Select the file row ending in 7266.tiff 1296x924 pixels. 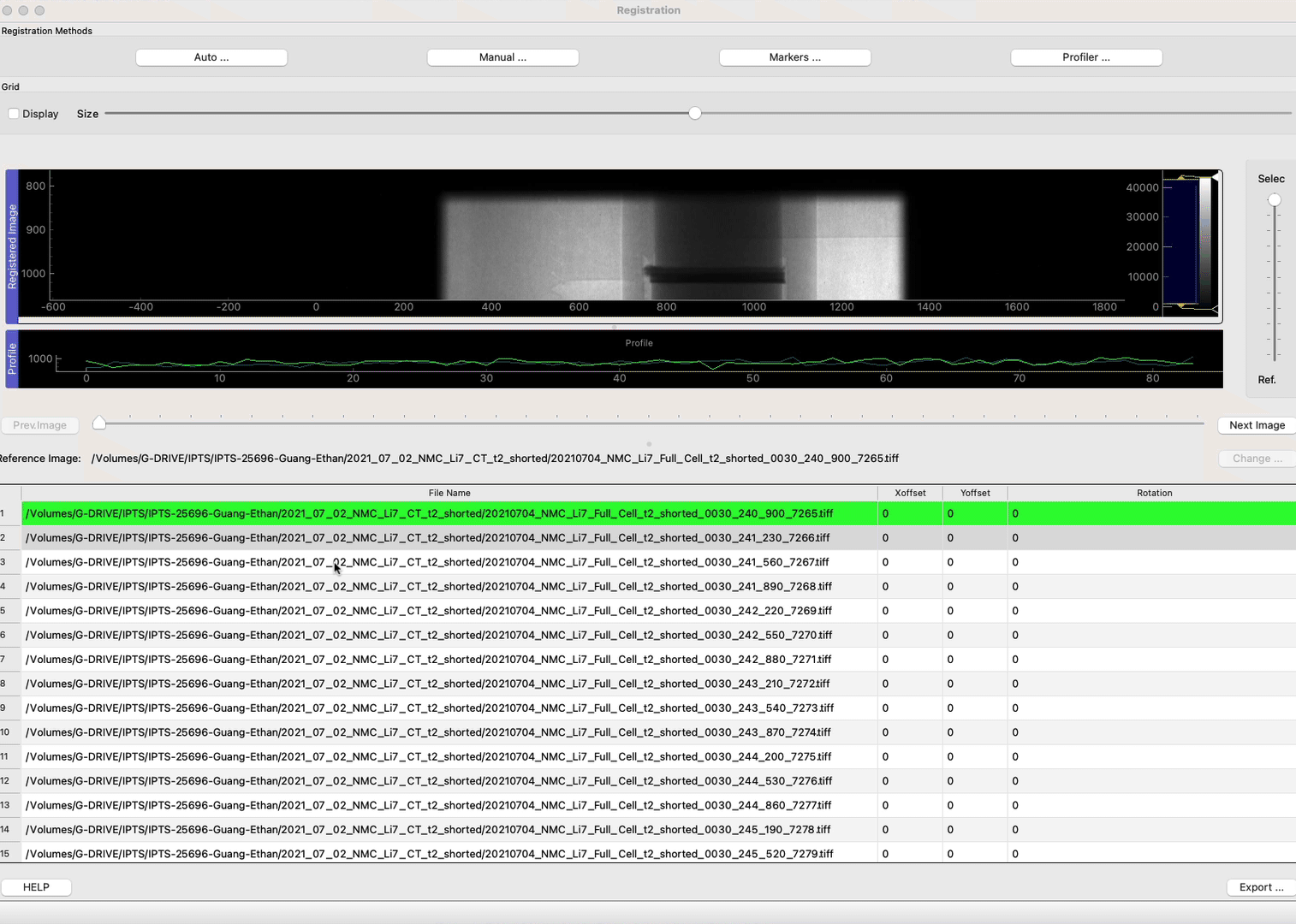click(x=428, y=537)
